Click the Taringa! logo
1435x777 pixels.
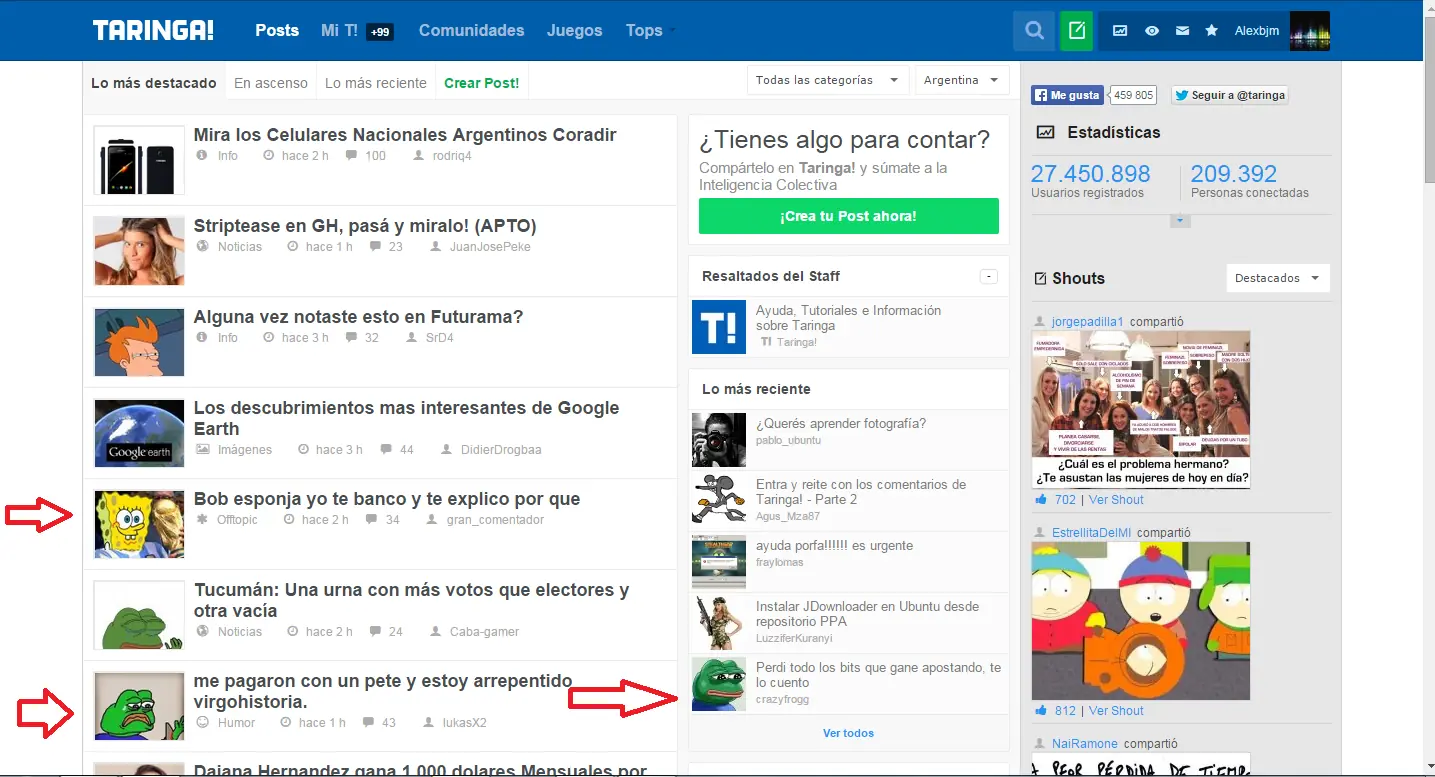point(153,30)
